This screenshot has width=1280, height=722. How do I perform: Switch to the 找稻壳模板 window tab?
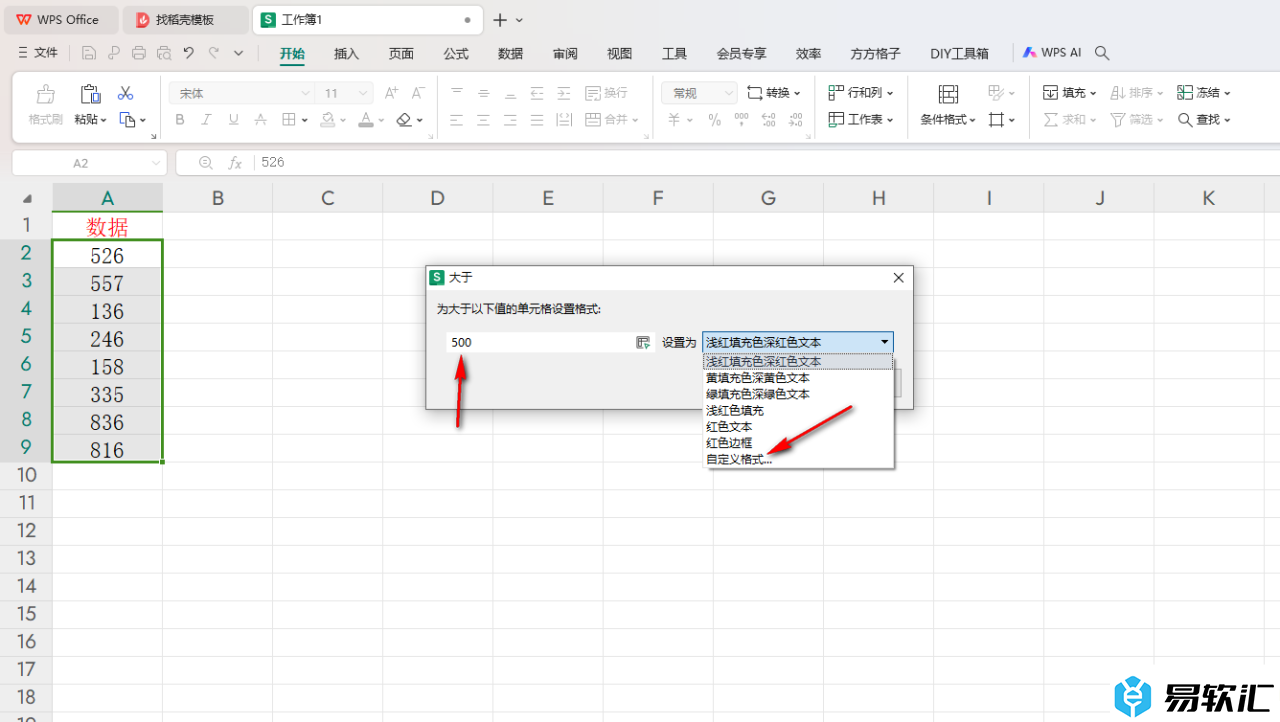click(x=185, y=20)
